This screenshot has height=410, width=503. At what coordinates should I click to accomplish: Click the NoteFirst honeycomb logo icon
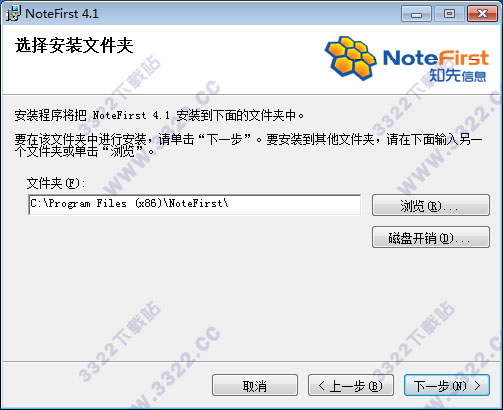tap(351, 58)
